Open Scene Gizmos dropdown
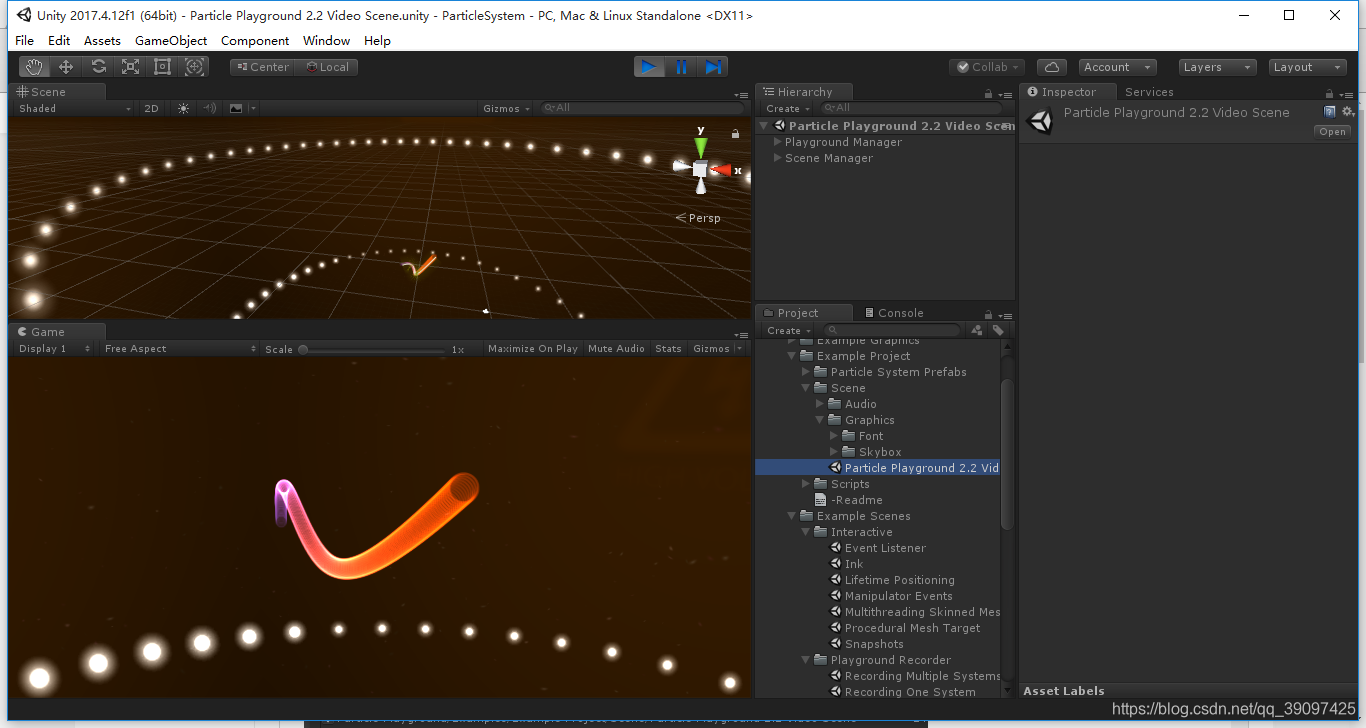Image resolution: width=1366 pixels, height=728 pixels. point(505,108)
